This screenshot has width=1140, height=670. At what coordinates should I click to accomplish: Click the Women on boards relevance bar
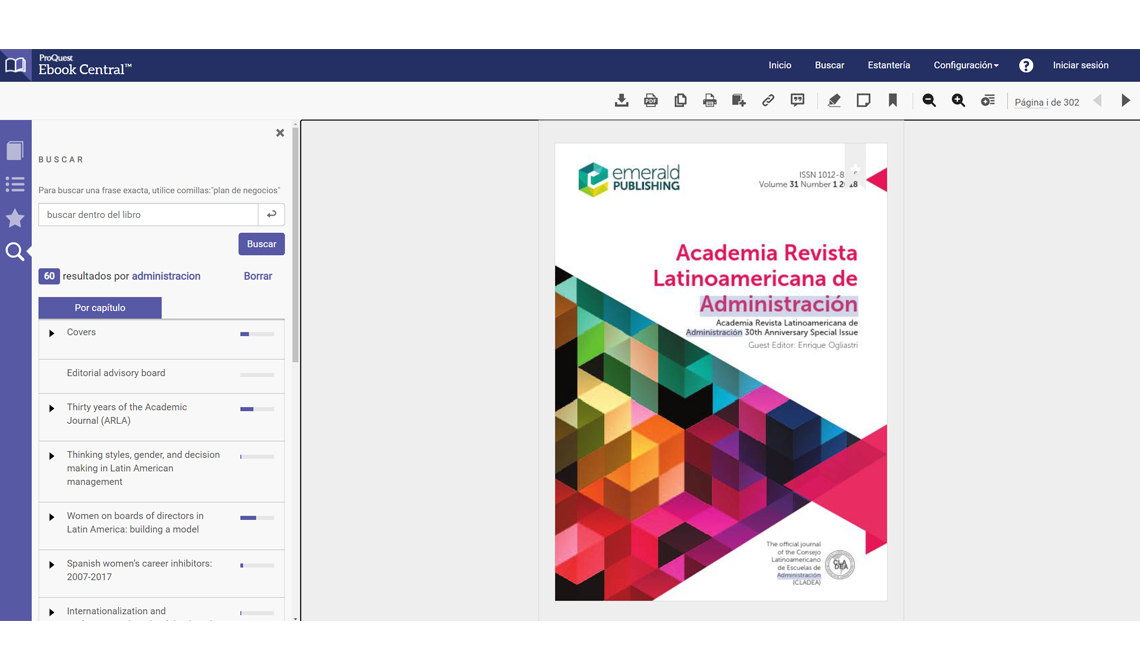click(257, 518)
